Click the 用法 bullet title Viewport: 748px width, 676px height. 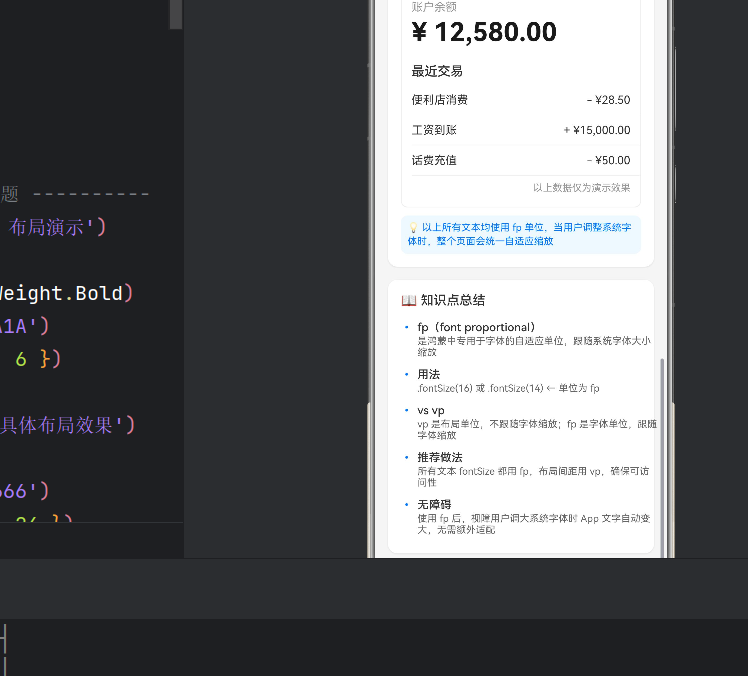click(x=428, y=374)
